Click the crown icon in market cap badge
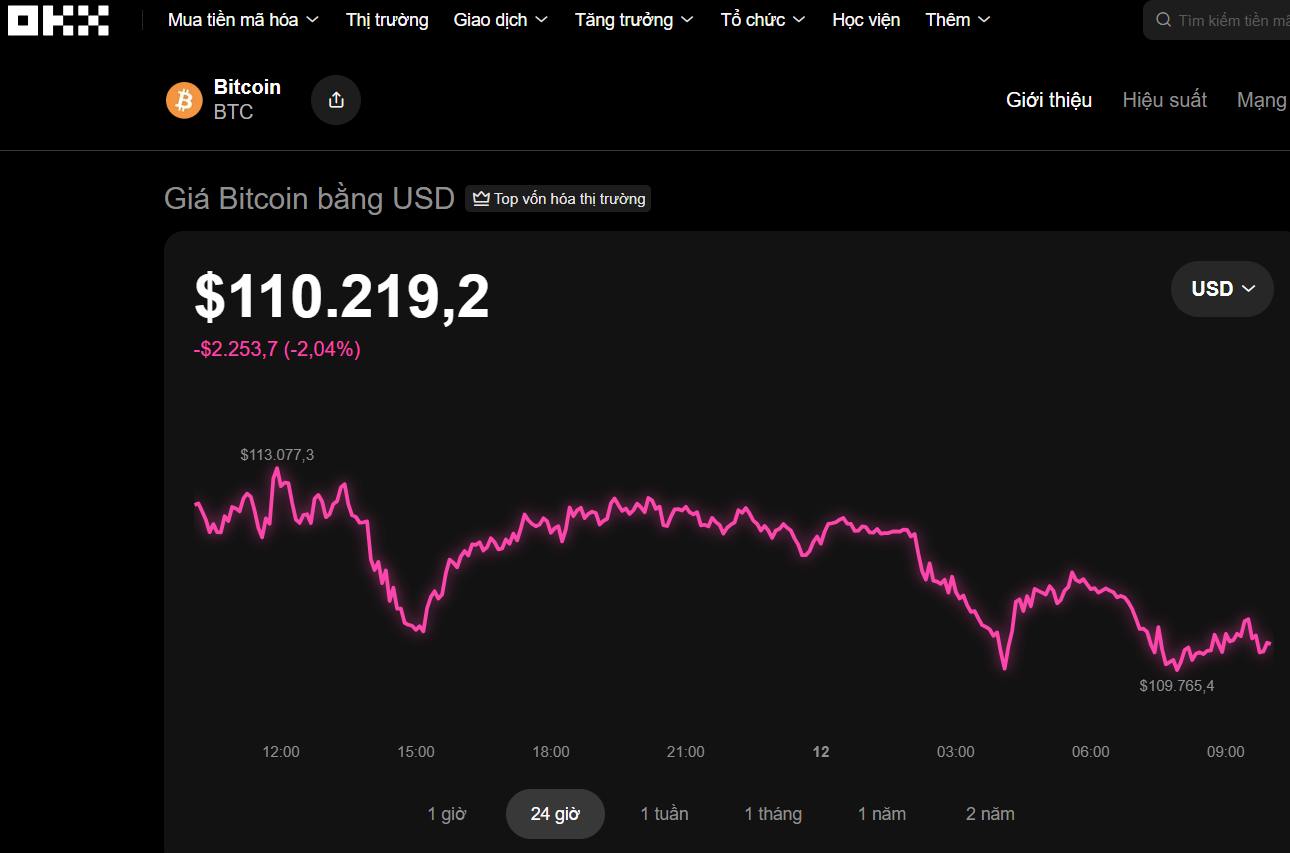1290x853 pixels. click(x=481, y=199)
